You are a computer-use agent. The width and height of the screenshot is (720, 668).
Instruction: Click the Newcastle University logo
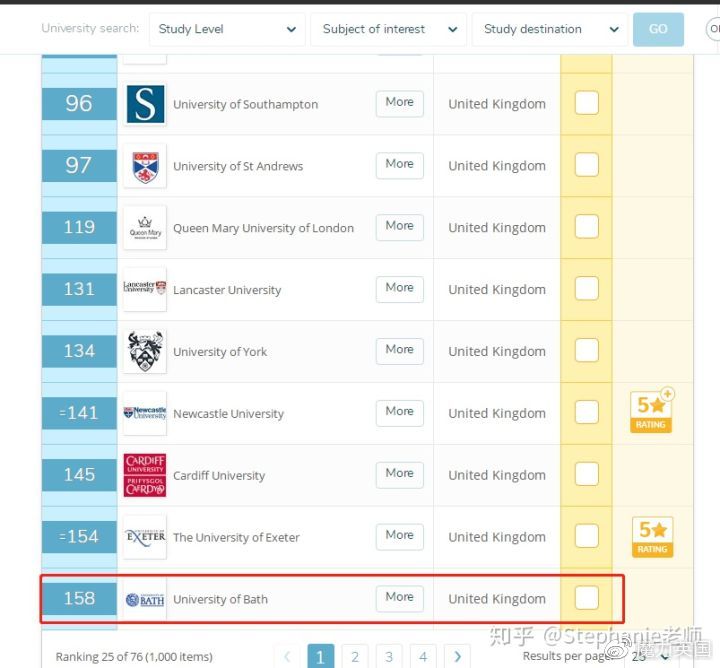(145, 413)
